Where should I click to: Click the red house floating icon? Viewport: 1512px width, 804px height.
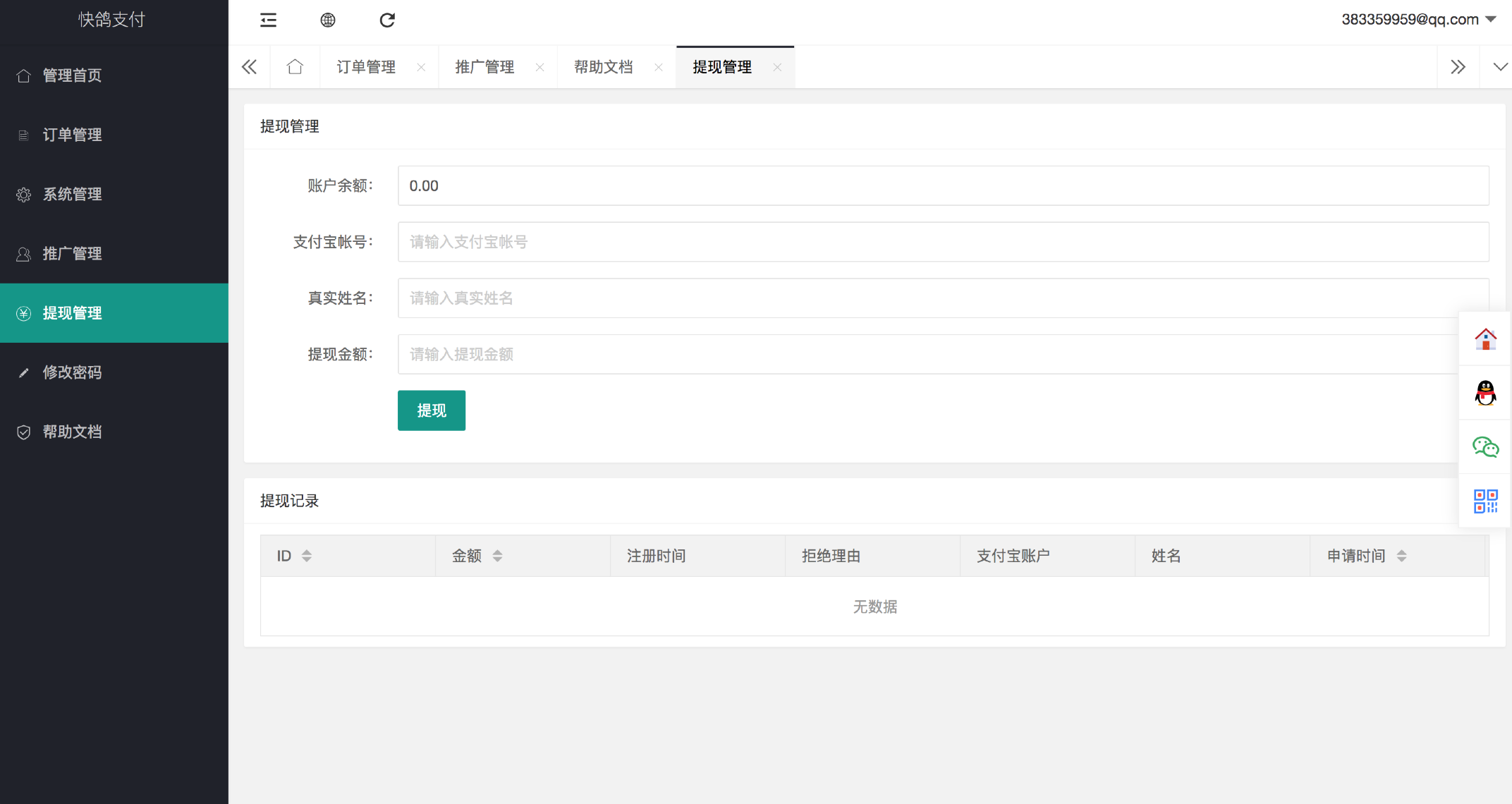point(1485,339)
